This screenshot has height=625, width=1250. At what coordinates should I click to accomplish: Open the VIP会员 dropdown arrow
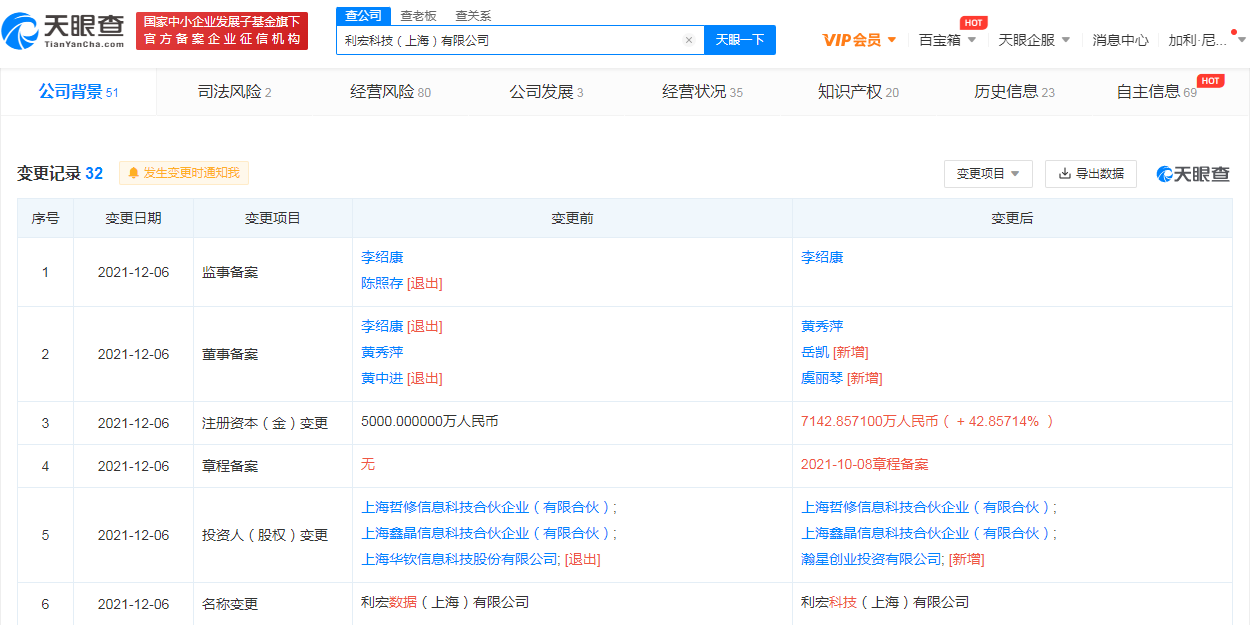click(x=891, y=40)
